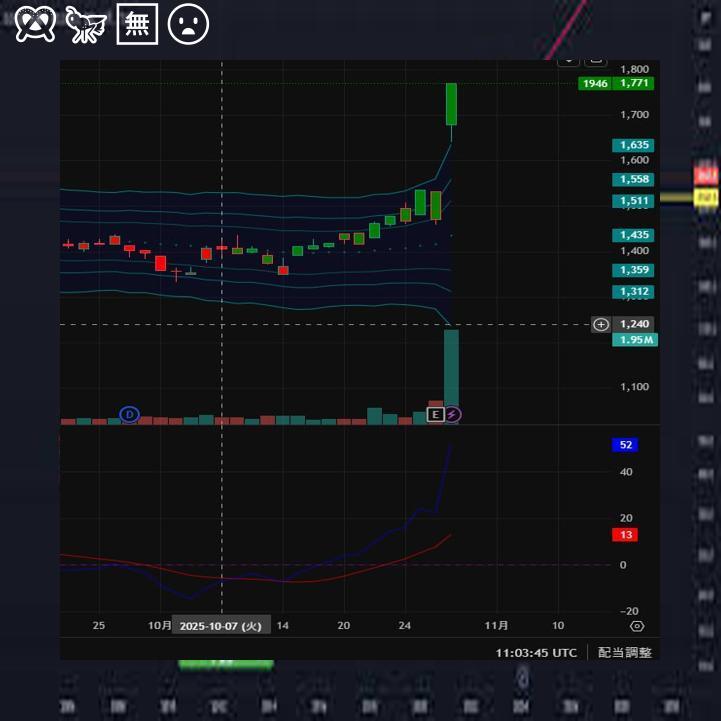Screen dimensions: 721x721
Task: Click the purple lightning bolt event marker
Action: point(452,414)
